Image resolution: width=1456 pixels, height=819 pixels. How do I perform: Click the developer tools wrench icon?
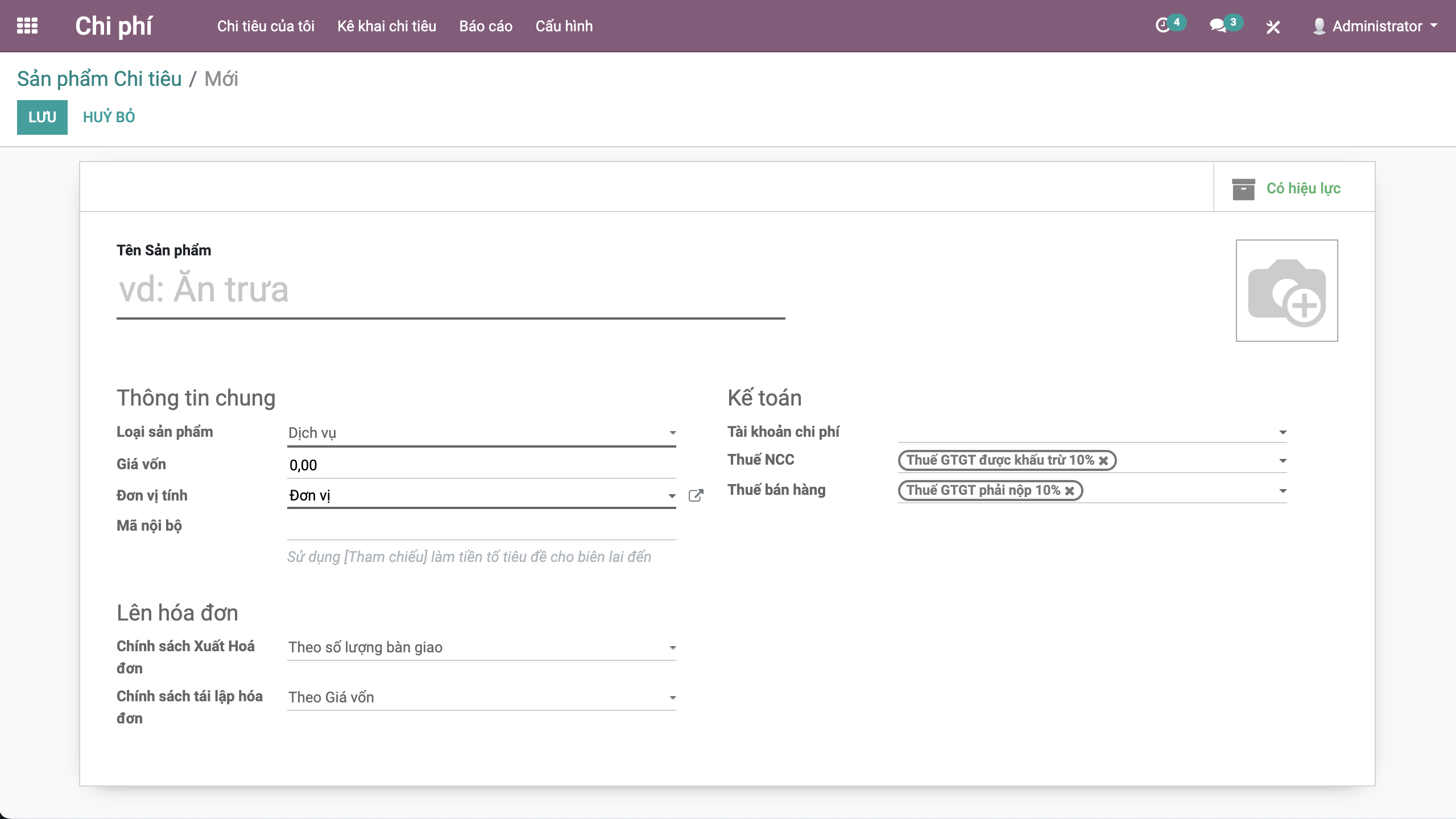point(1273,27)
